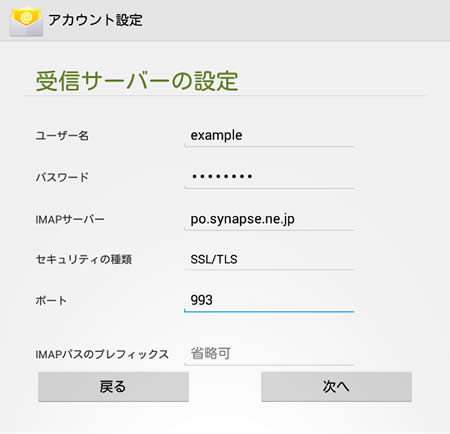Click the 受信サーバーの設定 heading

137,81
